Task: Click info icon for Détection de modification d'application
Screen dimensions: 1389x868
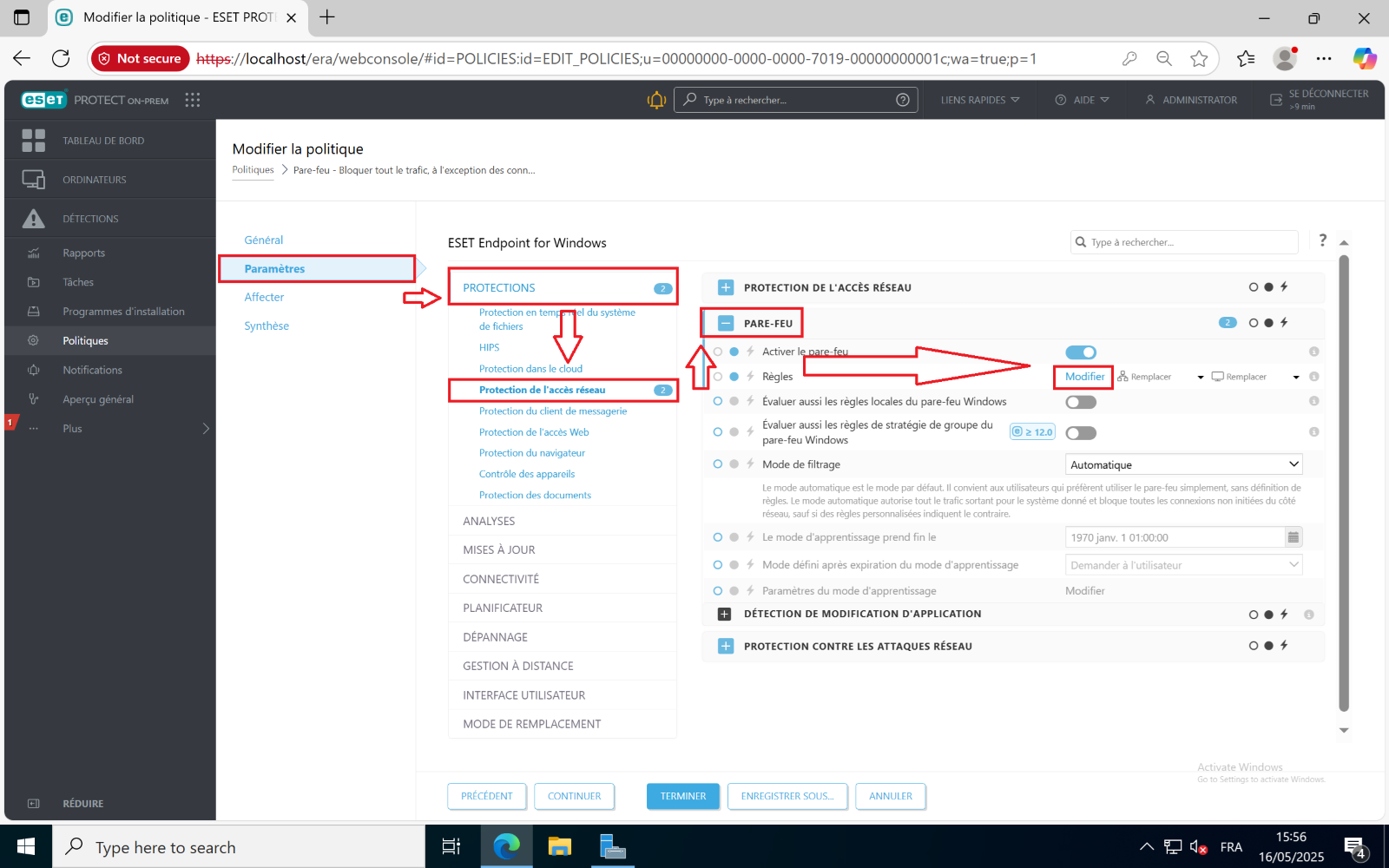Action: click(x=1308, y=615)
